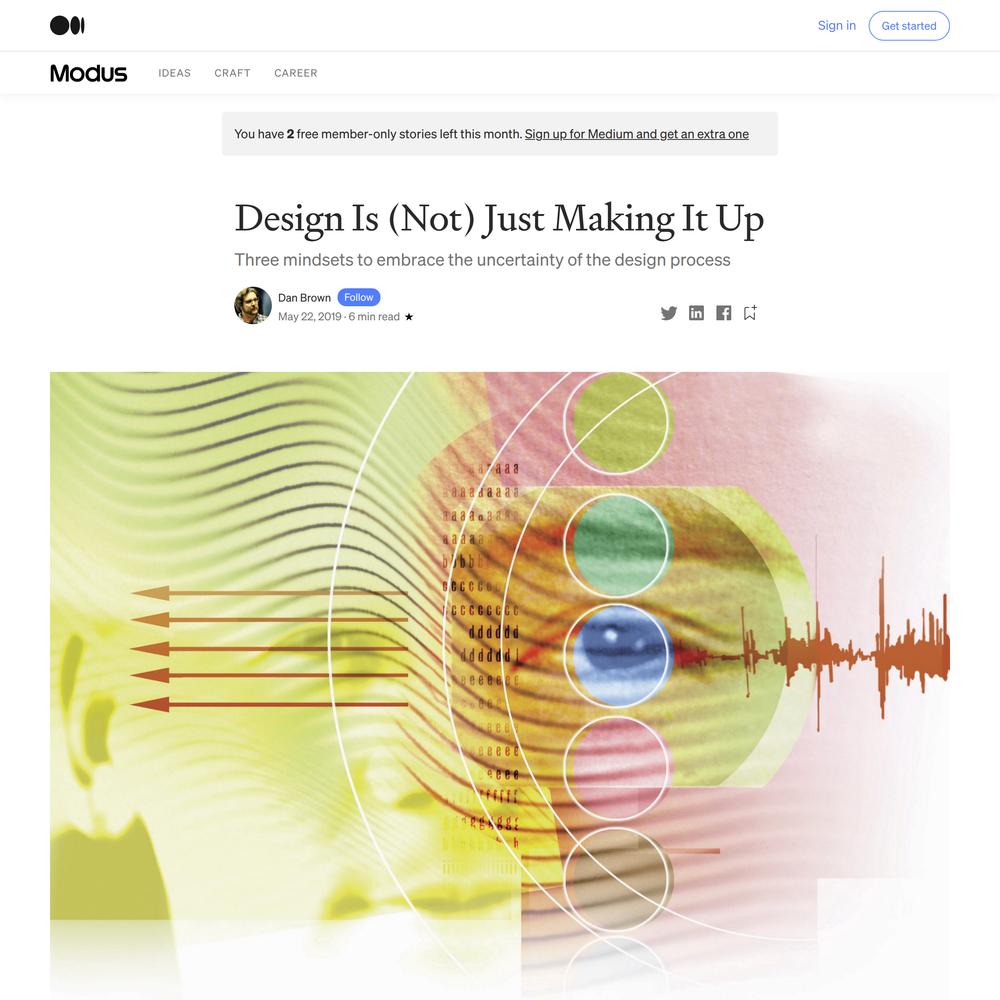Bookmark this story with the save icon
The width and height of the screenshot is (1000, 1000).
point(750,312)
